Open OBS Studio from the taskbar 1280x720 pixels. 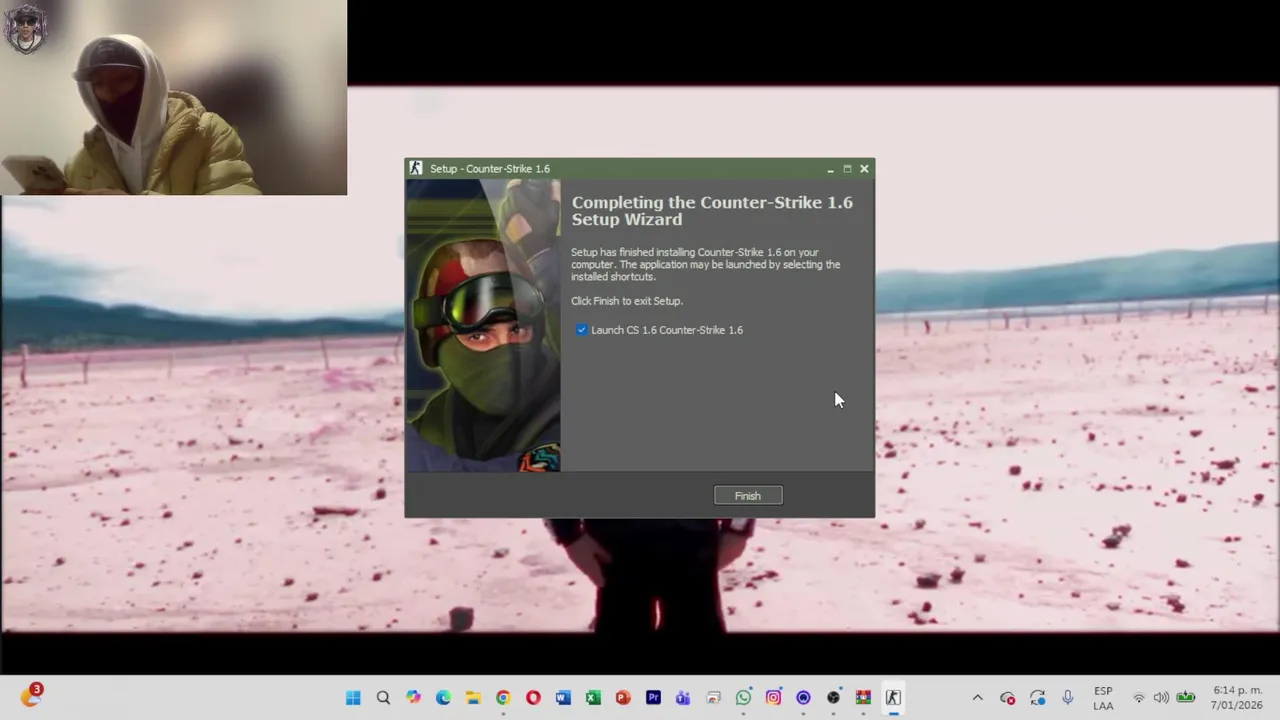[x=833, y=698]
